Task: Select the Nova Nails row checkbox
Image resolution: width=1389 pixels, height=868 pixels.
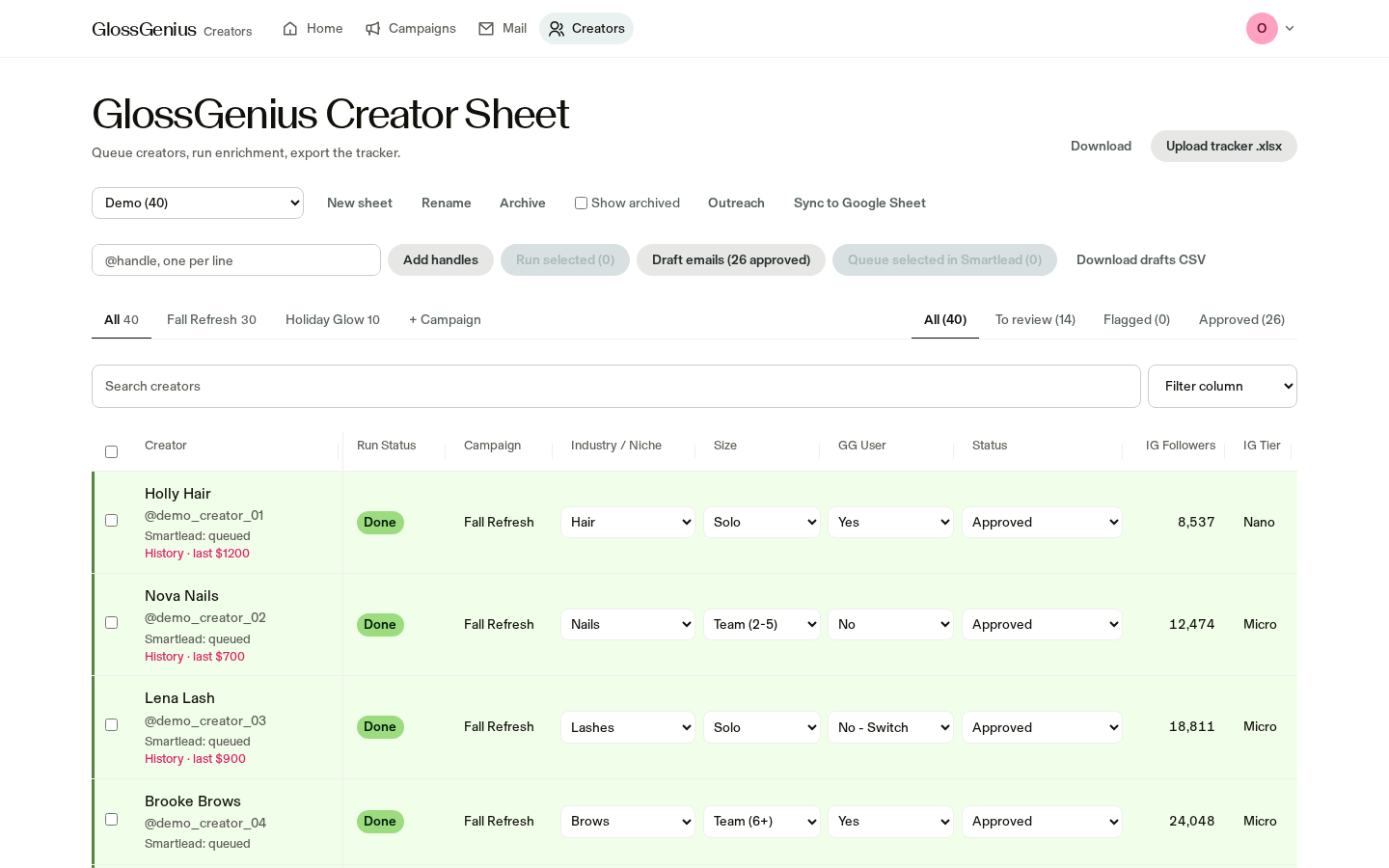Action: point(111,623)
